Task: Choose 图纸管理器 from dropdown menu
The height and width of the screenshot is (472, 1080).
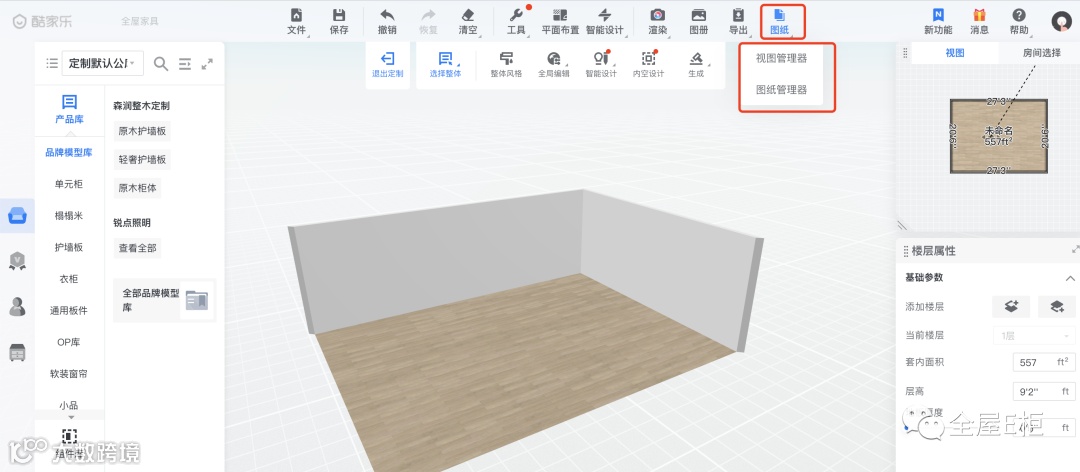Action: pos(781,90)
